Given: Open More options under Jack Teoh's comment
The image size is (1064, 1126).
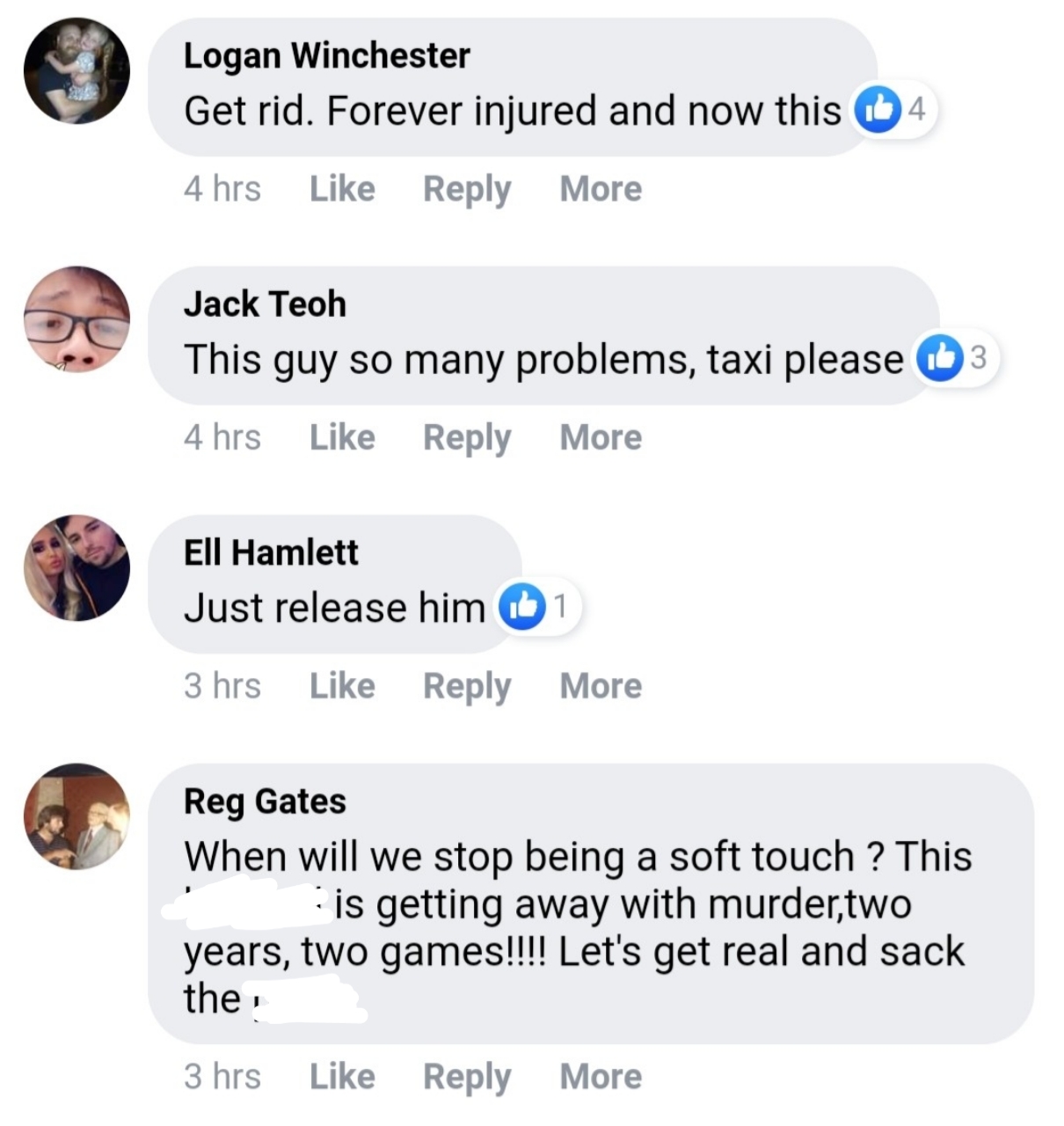Looking at the screenshot, I should 601,437.
